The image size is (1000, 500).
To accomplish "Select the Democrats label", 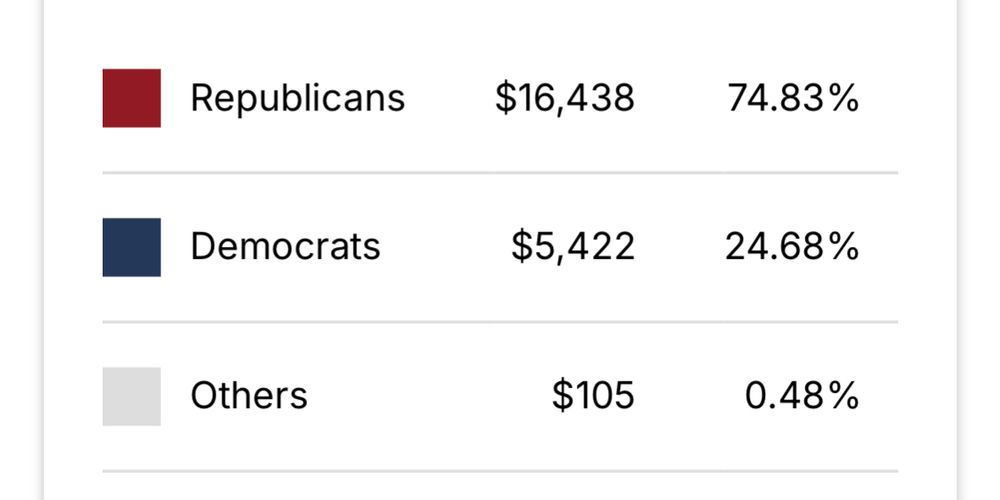I will pyautogui.click(x=286, y=247).
